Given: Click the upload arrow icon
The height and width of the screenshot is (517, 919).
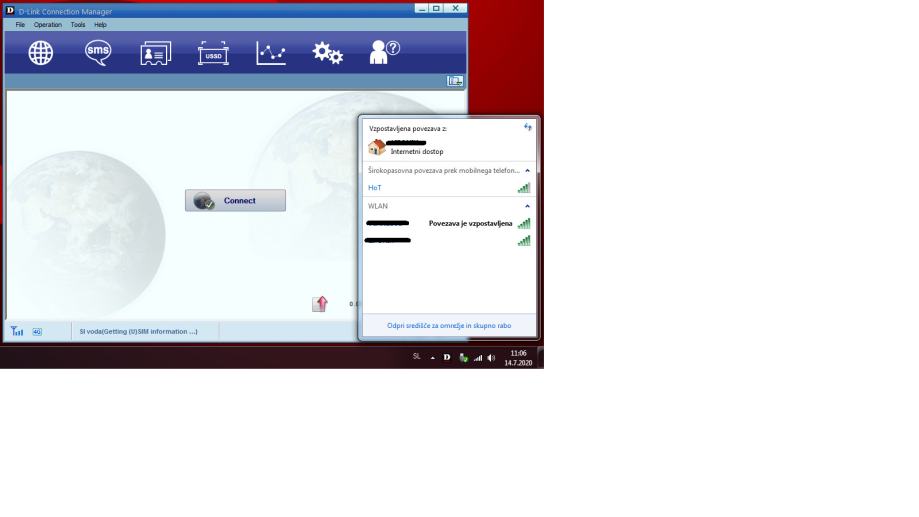Looking at the screenshot, I should click(320, 304).
